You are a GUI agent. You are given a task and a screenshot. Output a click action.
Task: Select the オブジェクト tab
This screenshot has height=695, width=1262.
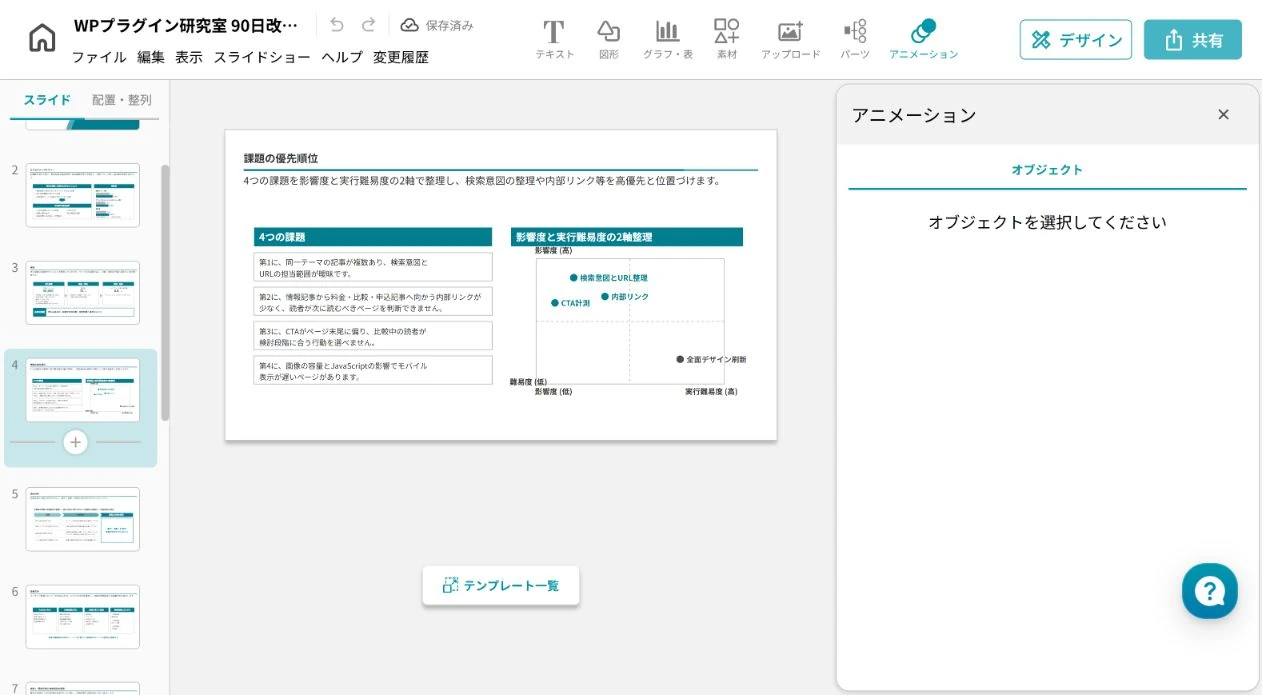pyautogui.click(x=1047, y=170)
